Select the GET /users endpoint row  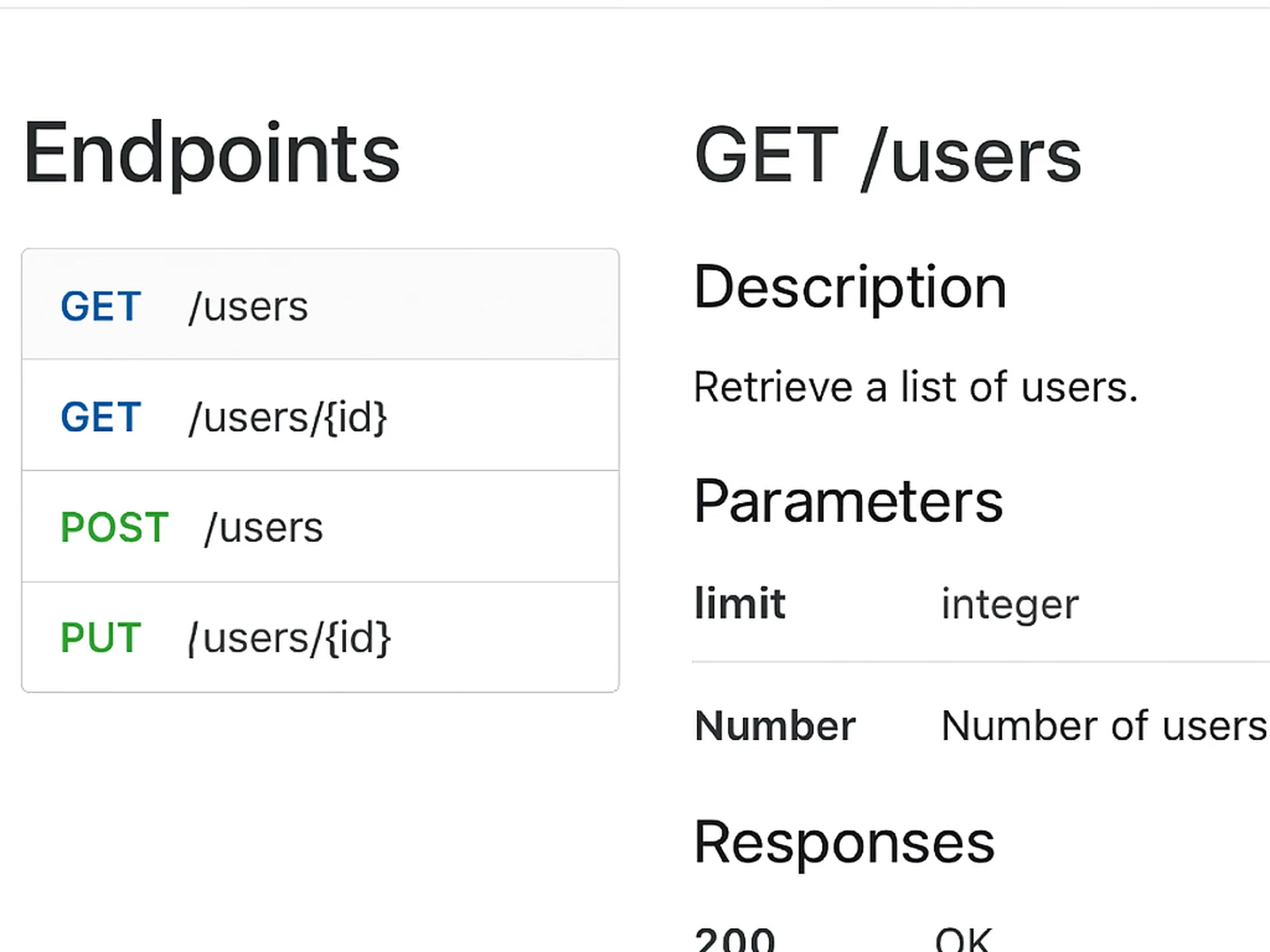319,306
